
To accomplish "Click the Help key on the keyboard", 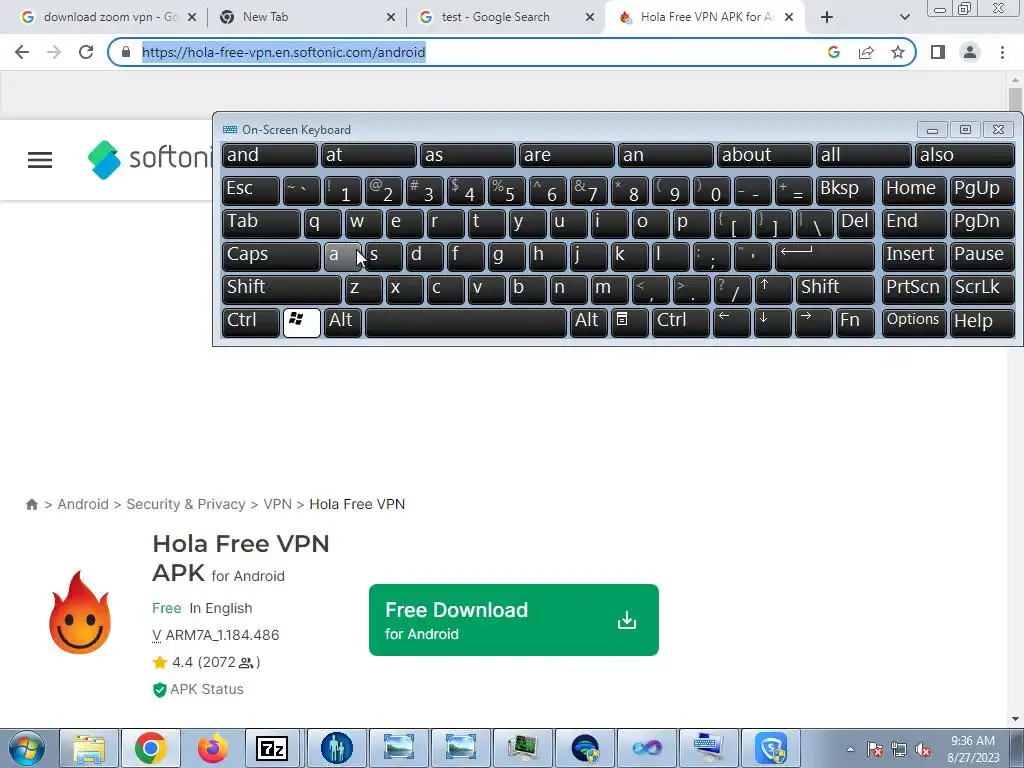I will (982, 321).
